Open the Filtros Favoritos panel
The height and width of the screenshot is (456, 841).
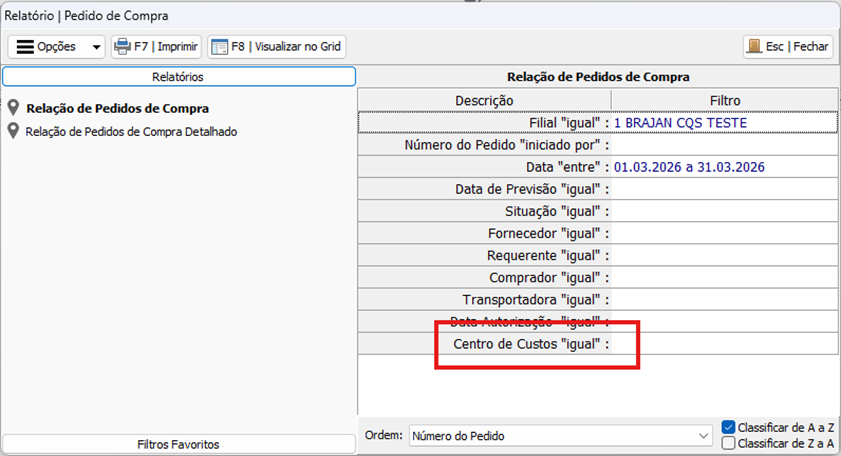178,444
